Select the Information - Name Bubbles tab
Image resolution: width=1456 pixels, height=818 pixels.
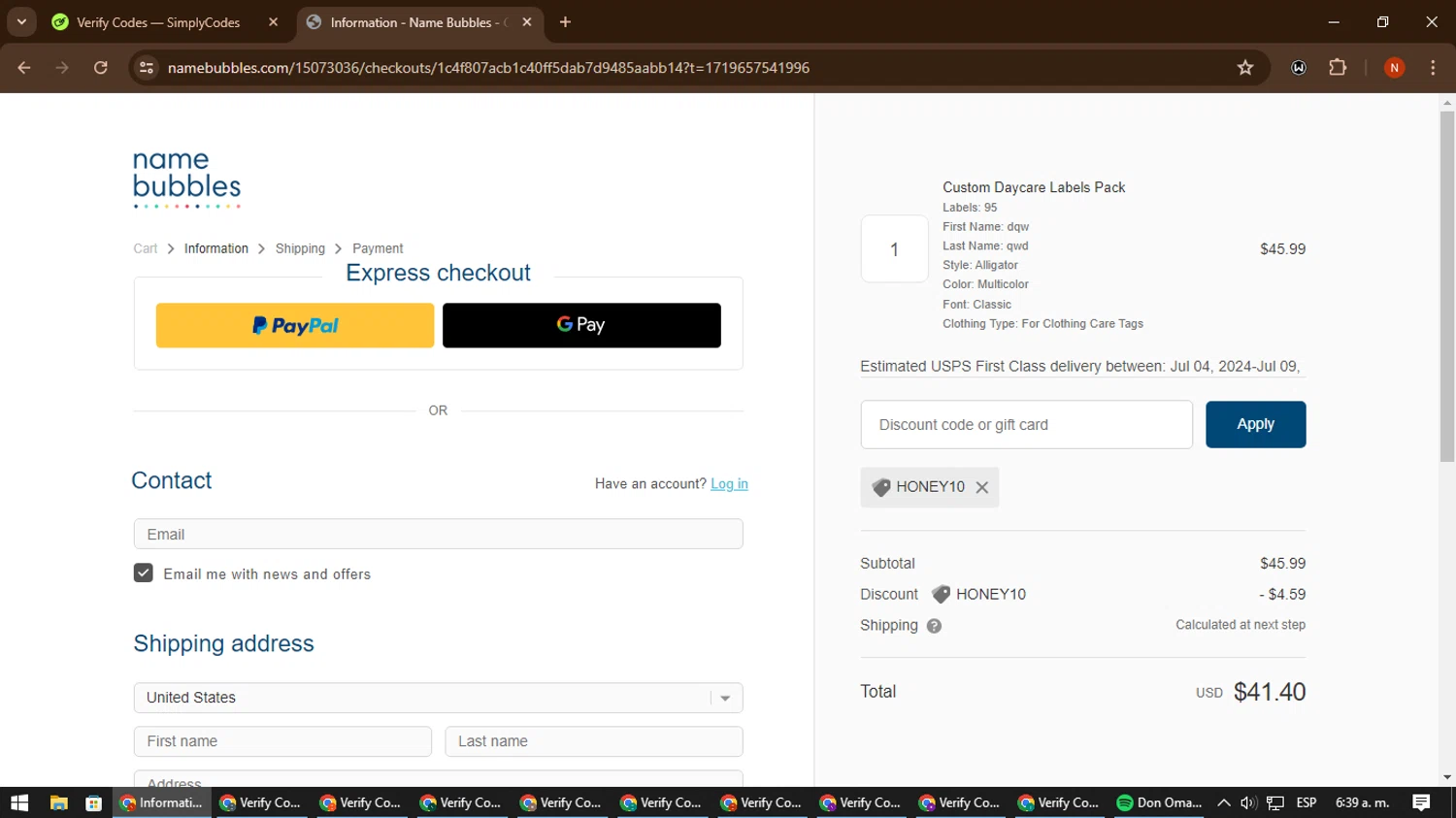click(419, 22)
